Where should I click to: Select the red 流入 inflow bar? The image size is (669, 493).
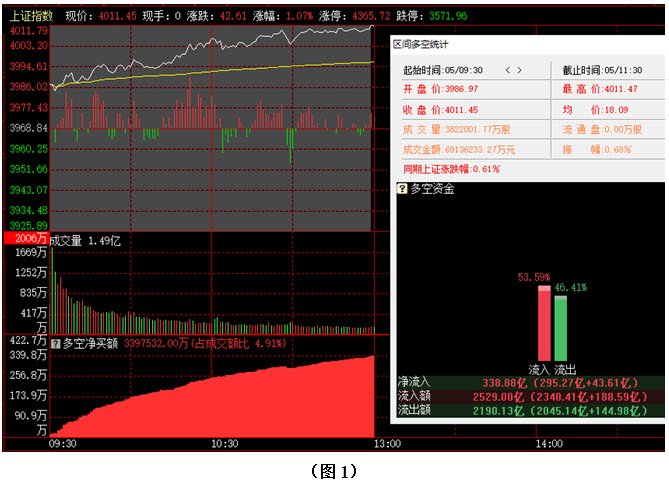pos(544,323)
